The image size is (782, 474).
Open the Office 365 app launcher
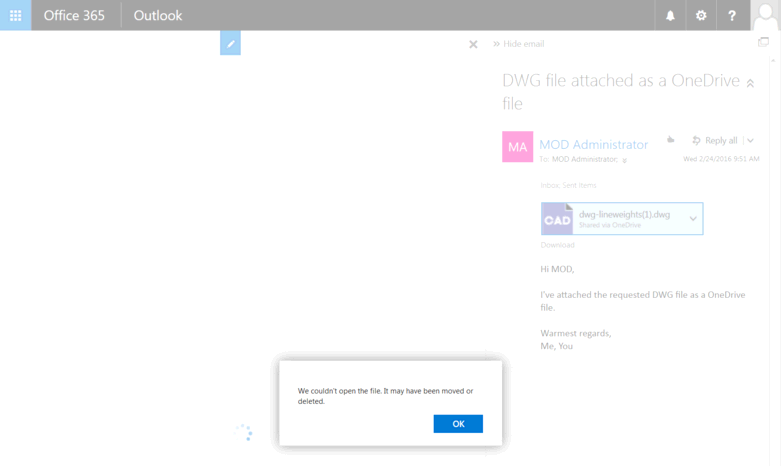point(15,15)
